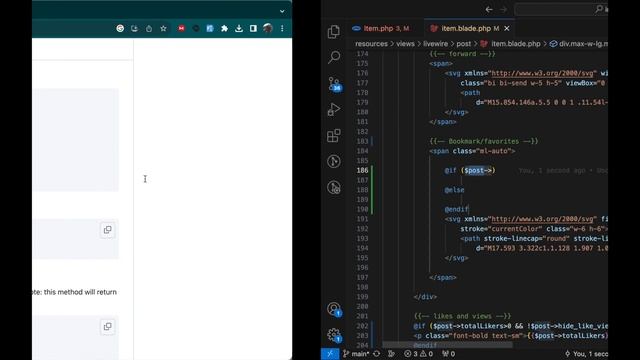640x360 pixels.
Task: Click line number 186 in the gutter
Action: (362, 171)
